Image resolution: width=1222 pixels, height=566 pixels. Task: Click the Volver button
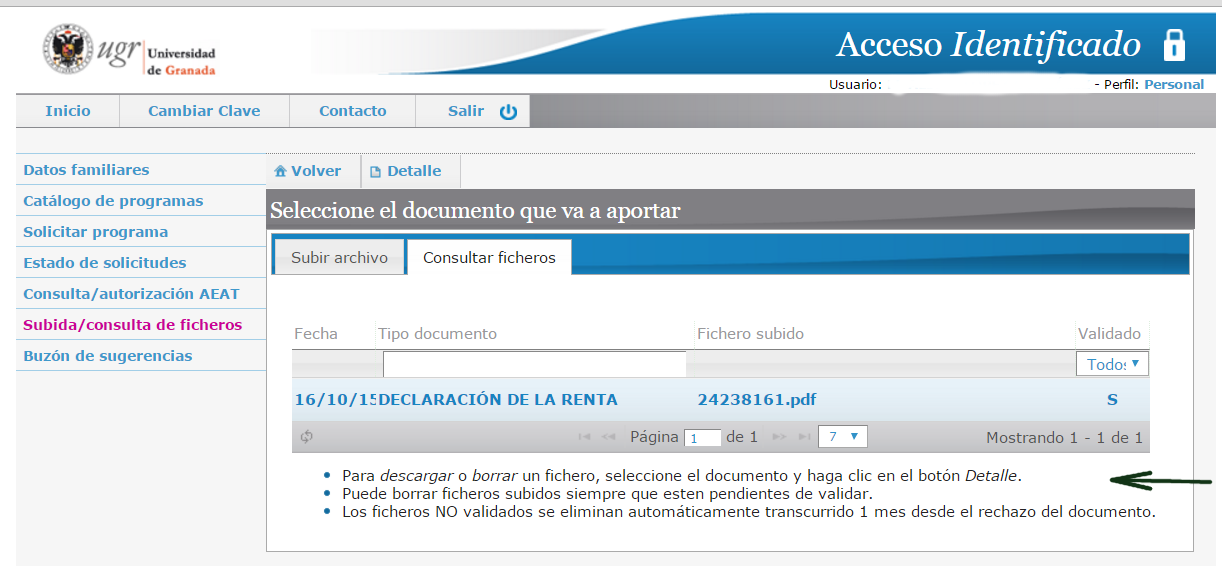308,171
